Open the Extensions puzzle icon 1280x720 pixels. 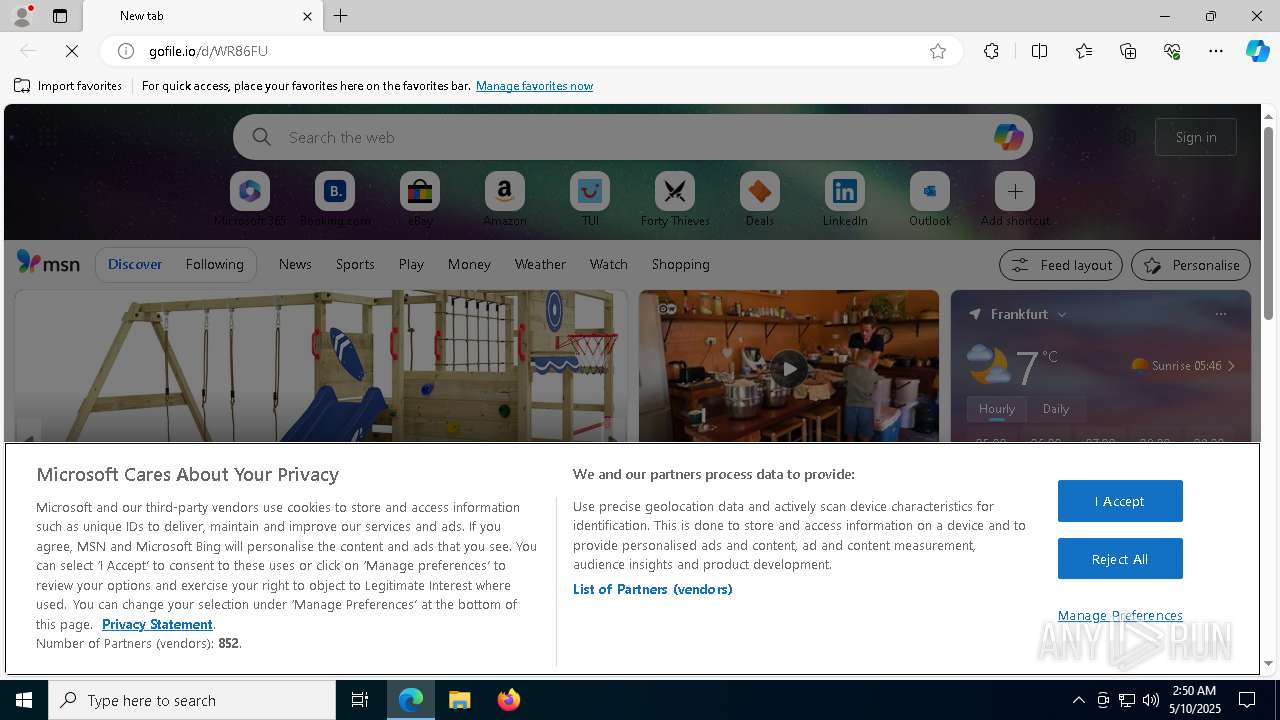[991, 51]
